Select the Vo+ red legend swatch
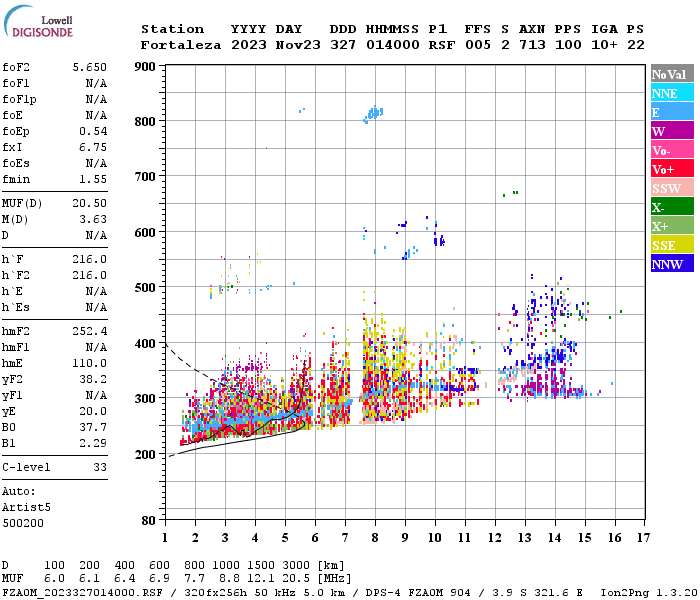 click(672, 169)
